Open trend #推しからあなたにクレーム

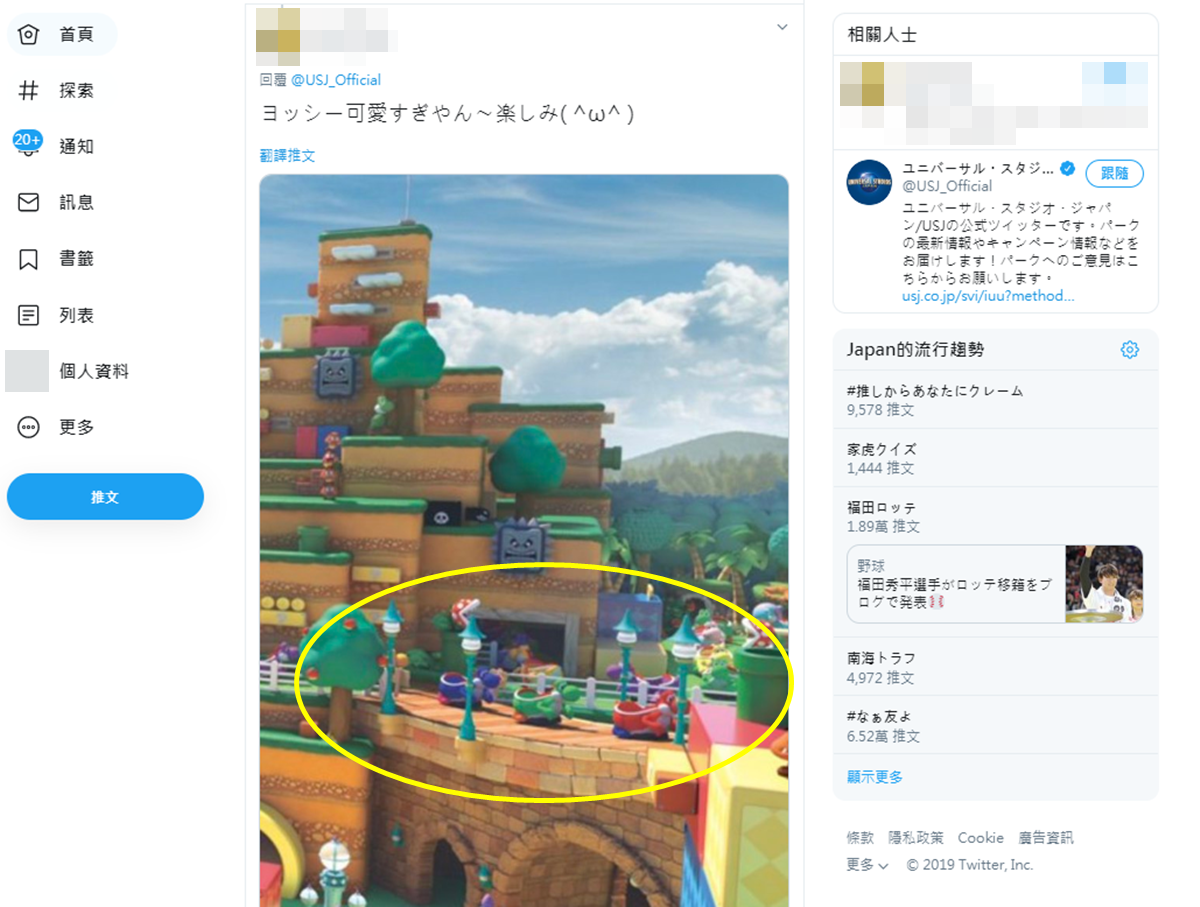coord(996,400)
